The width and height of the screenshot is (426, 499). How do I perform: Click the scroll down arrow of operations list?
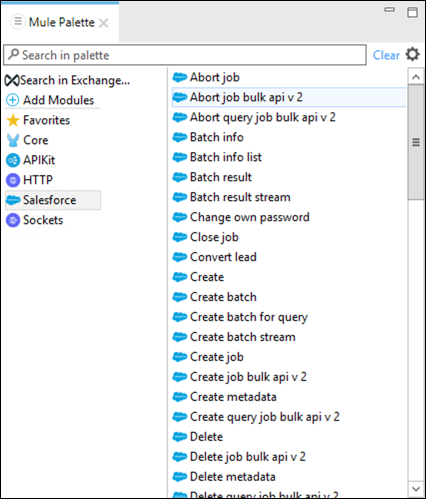point(416,489)
